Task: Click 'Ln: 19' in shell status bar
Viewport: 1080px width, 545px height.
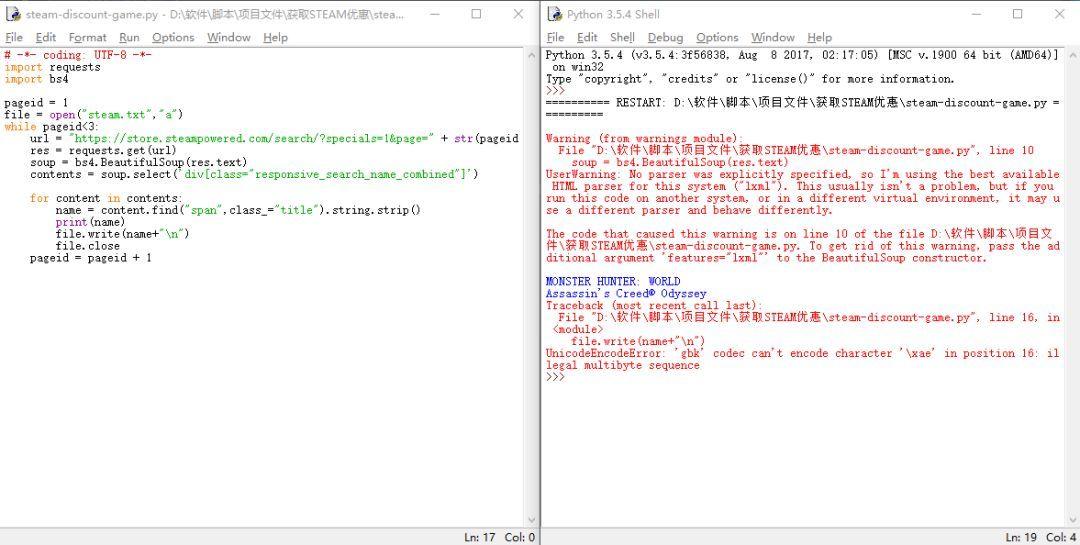Action: coord(1021,537)
